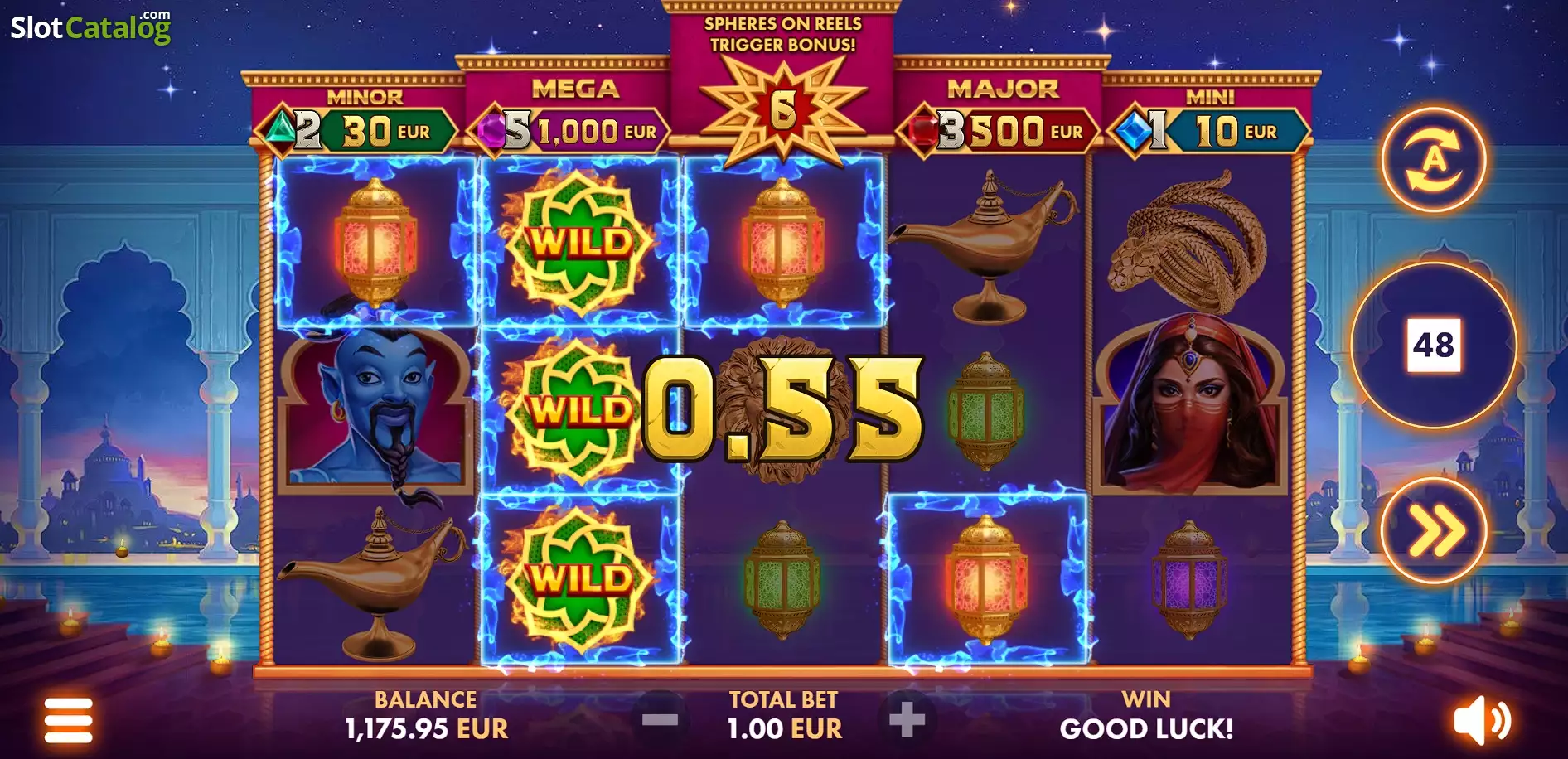Toggle the autoplay button
The image size is (1568, 759).
coord(1434,160)
